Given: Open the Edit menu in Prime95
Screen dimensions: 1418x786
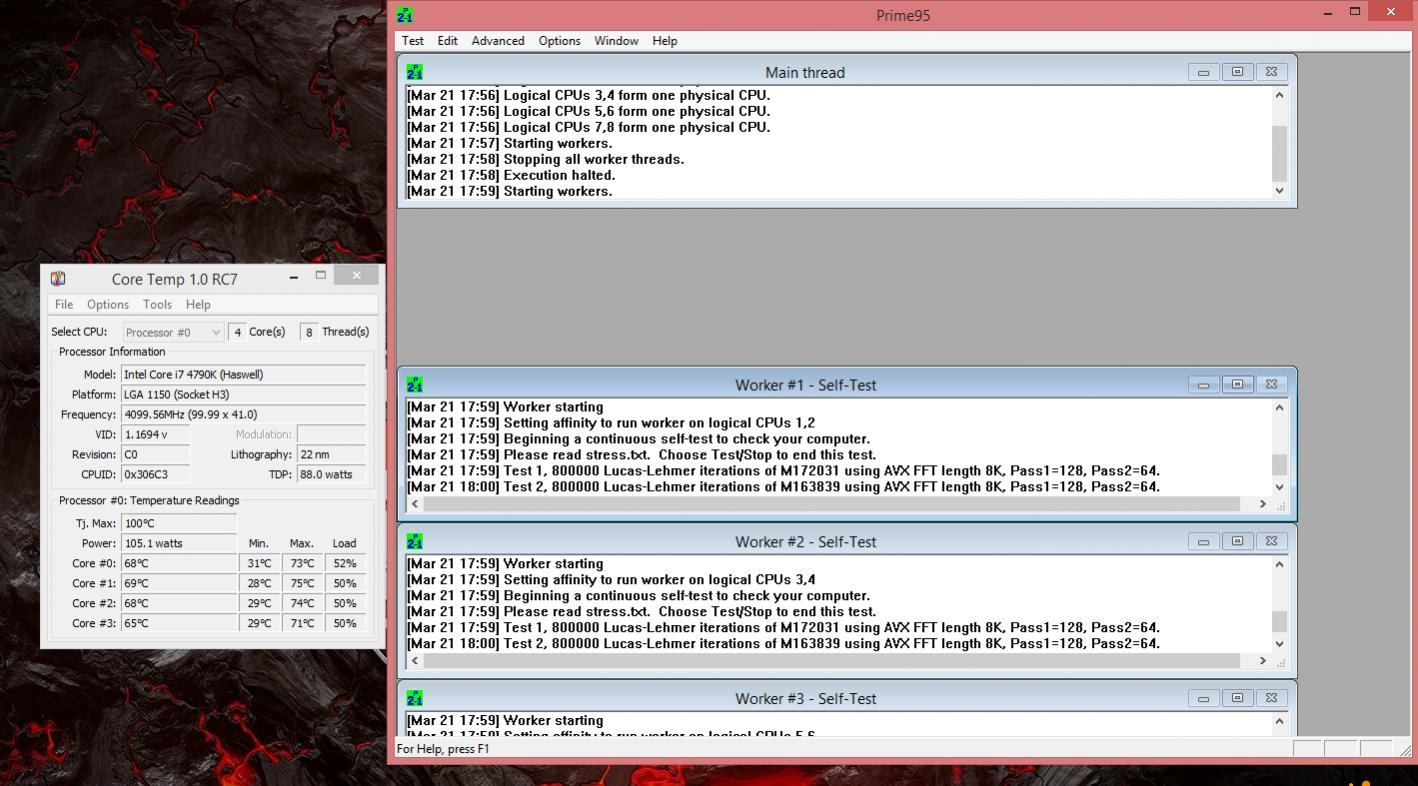Looking at the screenshot, I should pyautogui.click(x=447, y=41).
